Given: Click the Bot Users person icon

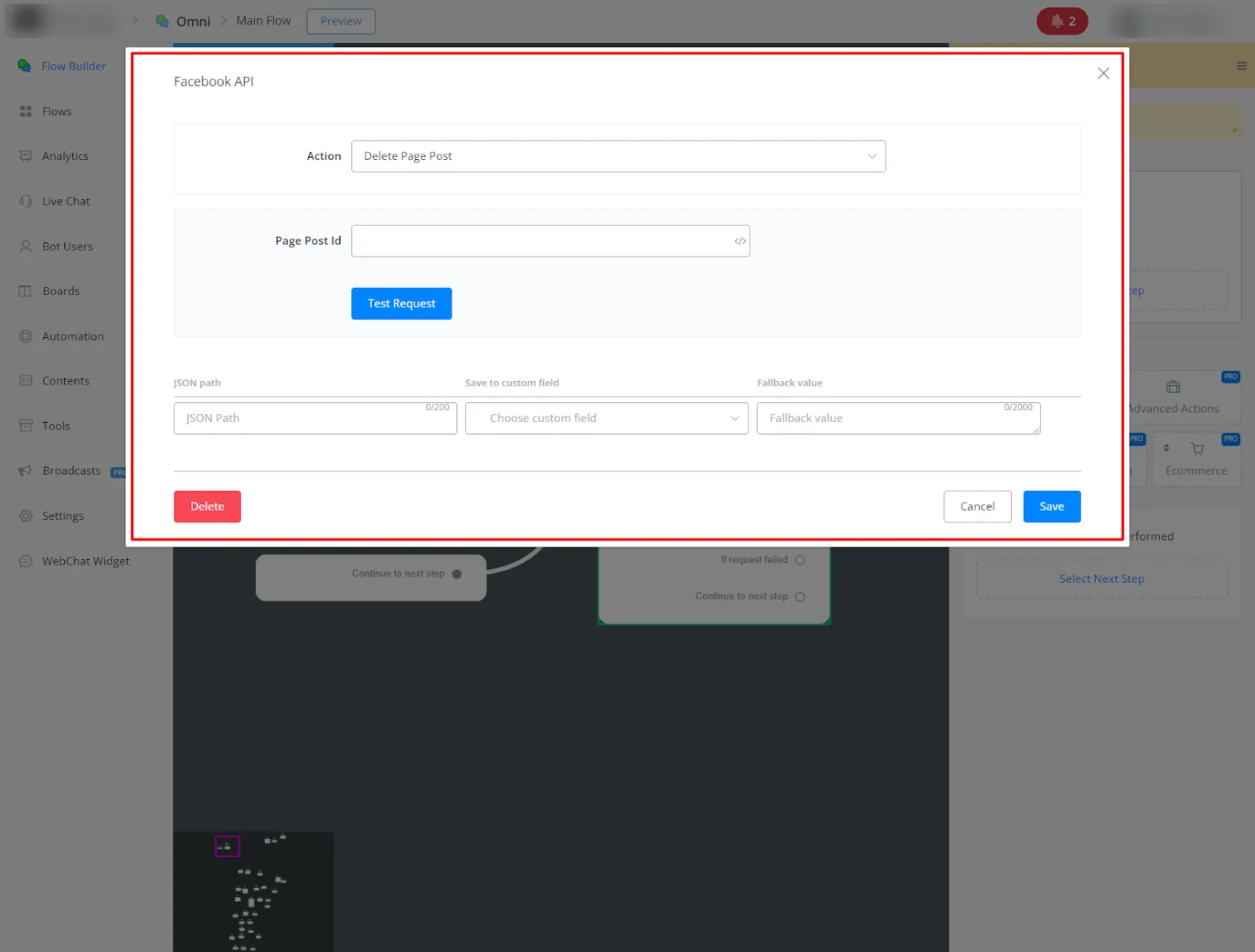Looking at the screenshot, I should coord(26,246).
